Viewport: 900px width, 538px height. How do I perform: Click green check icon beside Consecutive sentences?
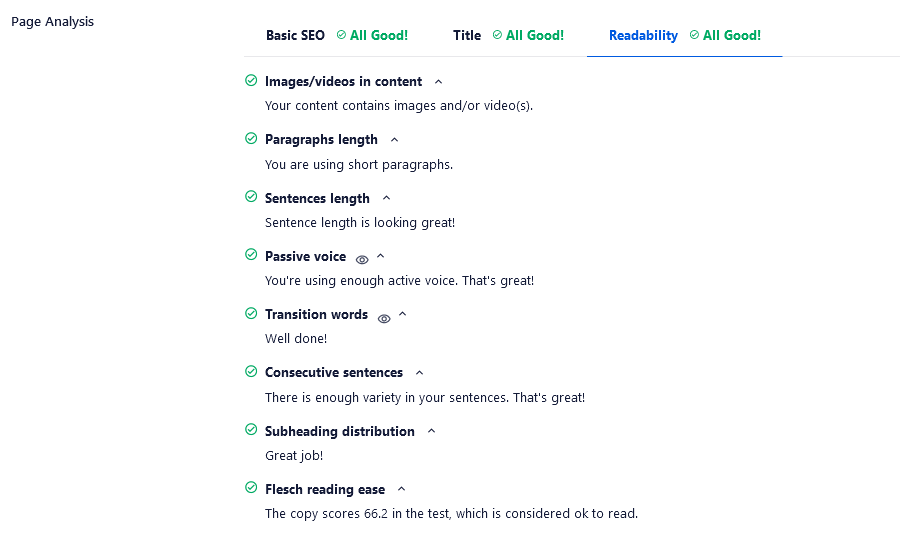tap(251, 371)
